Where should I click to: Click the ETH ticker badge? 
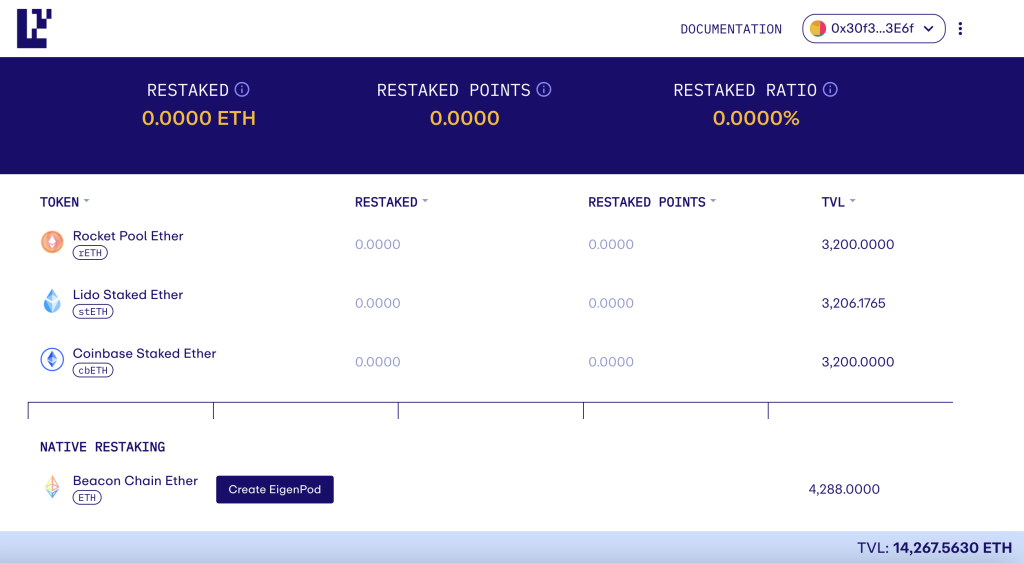(87, 498)
